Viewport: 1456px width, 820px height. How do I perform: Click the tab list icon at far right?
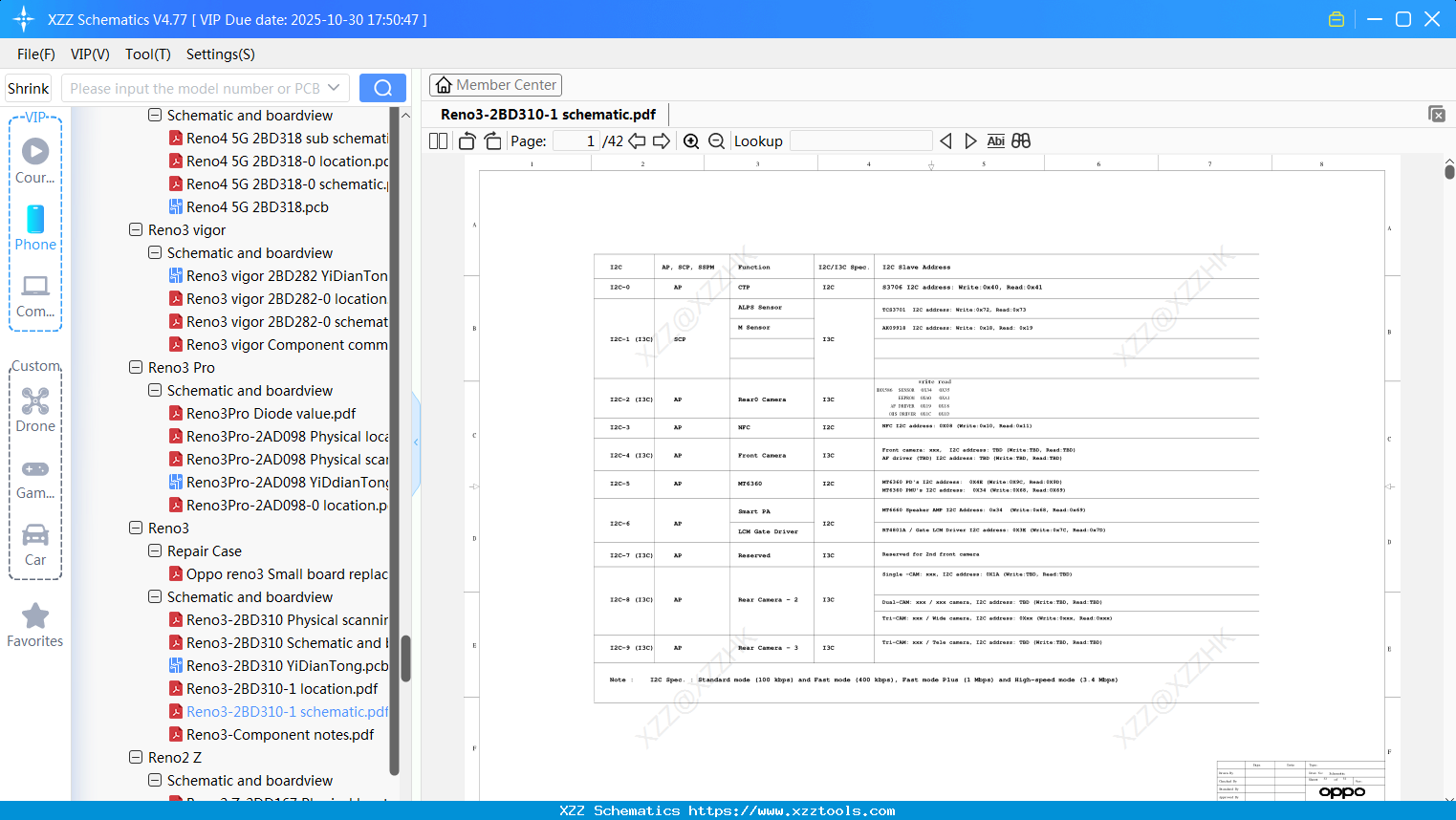[1437, 114]
